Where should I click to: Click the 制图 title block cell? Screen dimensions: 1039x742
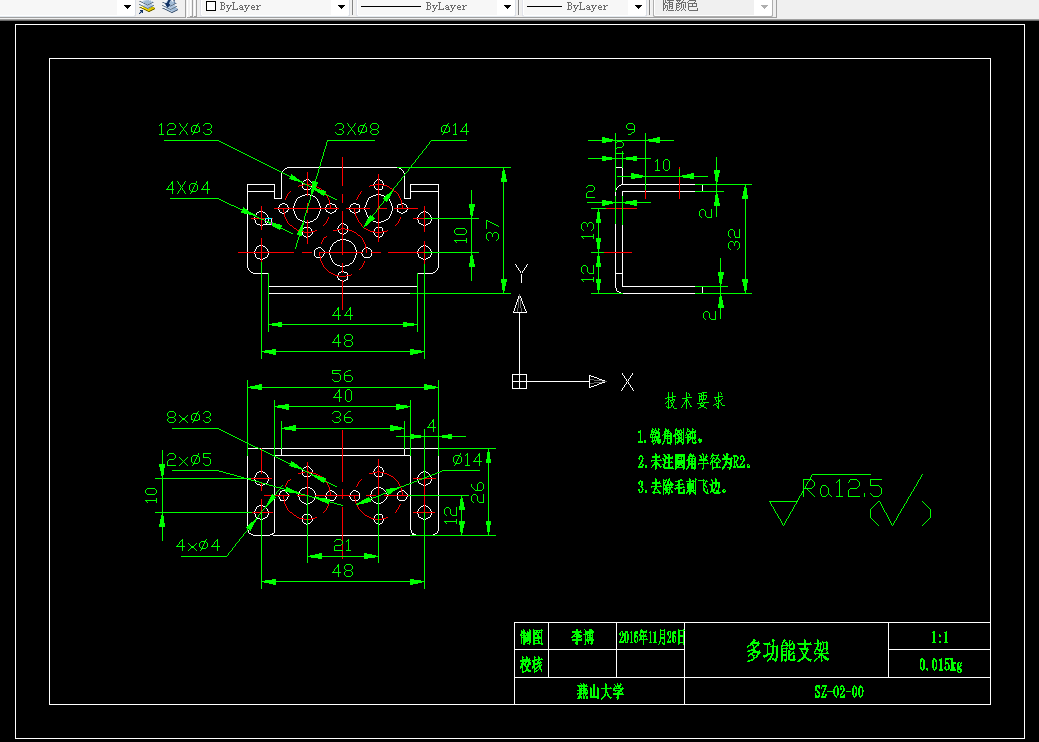point(531,637)
